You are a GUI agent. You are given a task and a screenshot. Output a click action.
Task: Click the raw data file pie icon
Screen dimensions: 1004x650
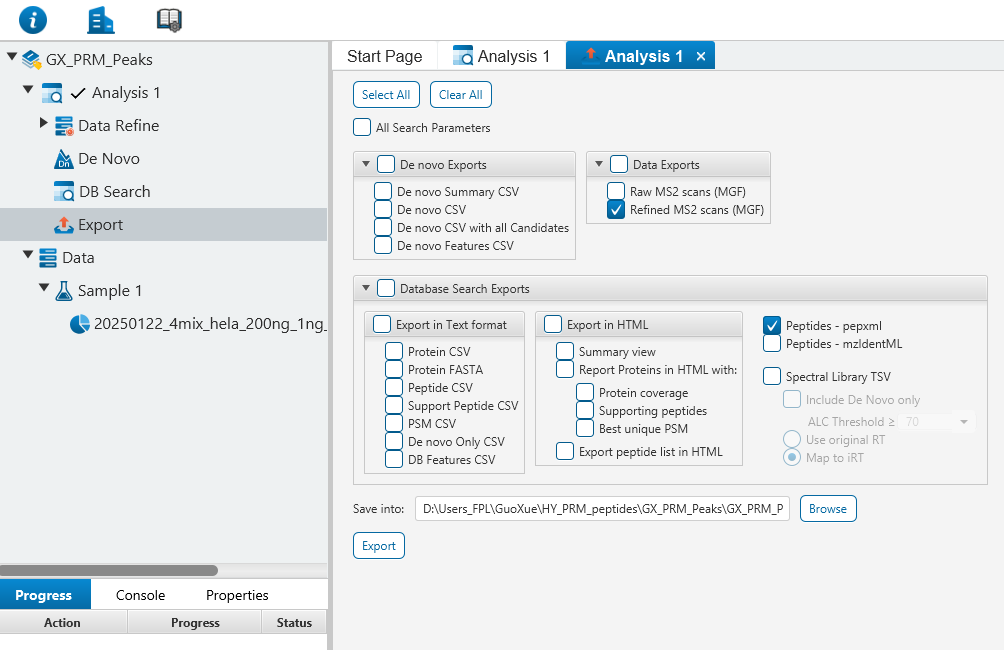click(x=80, y=324)
